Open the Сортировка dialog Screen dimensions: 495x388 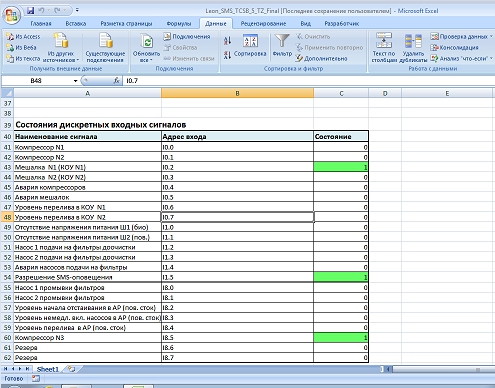(x=250, y=46)
